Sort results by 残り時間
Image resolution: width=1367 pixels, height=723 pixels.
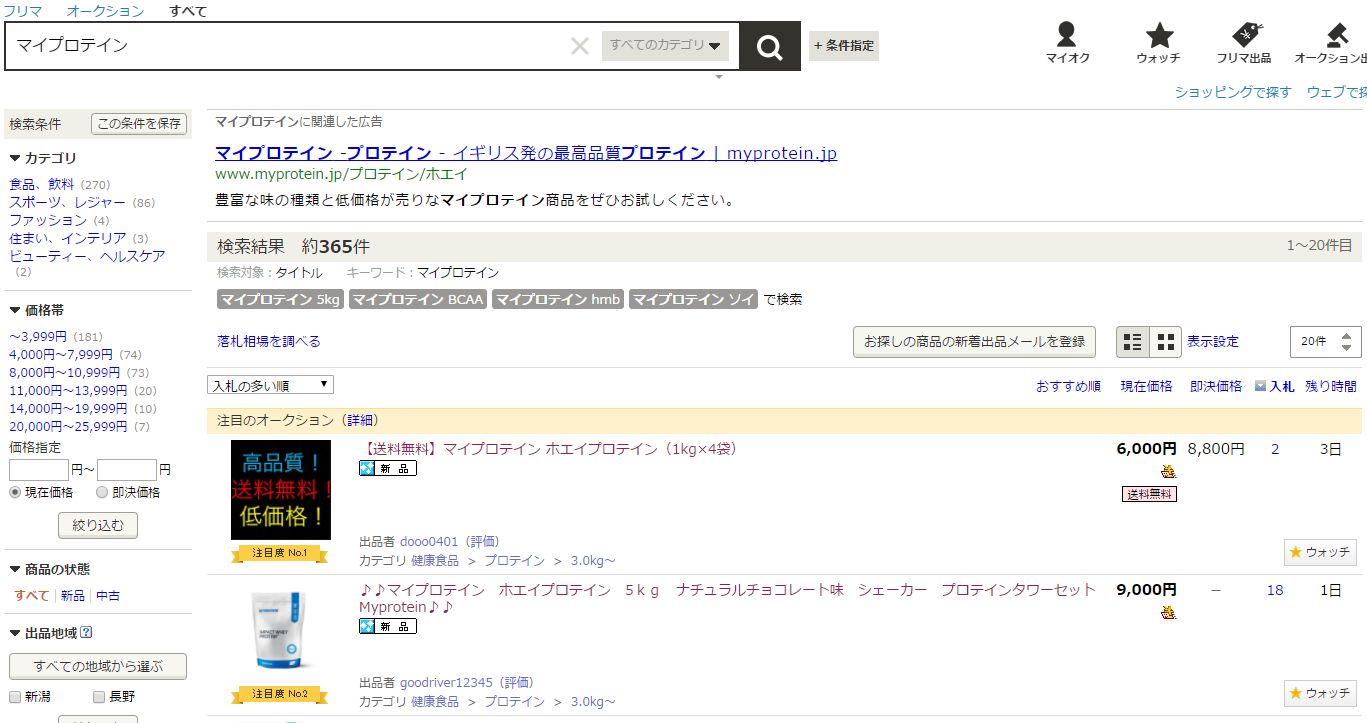(x=1331, y=386)
